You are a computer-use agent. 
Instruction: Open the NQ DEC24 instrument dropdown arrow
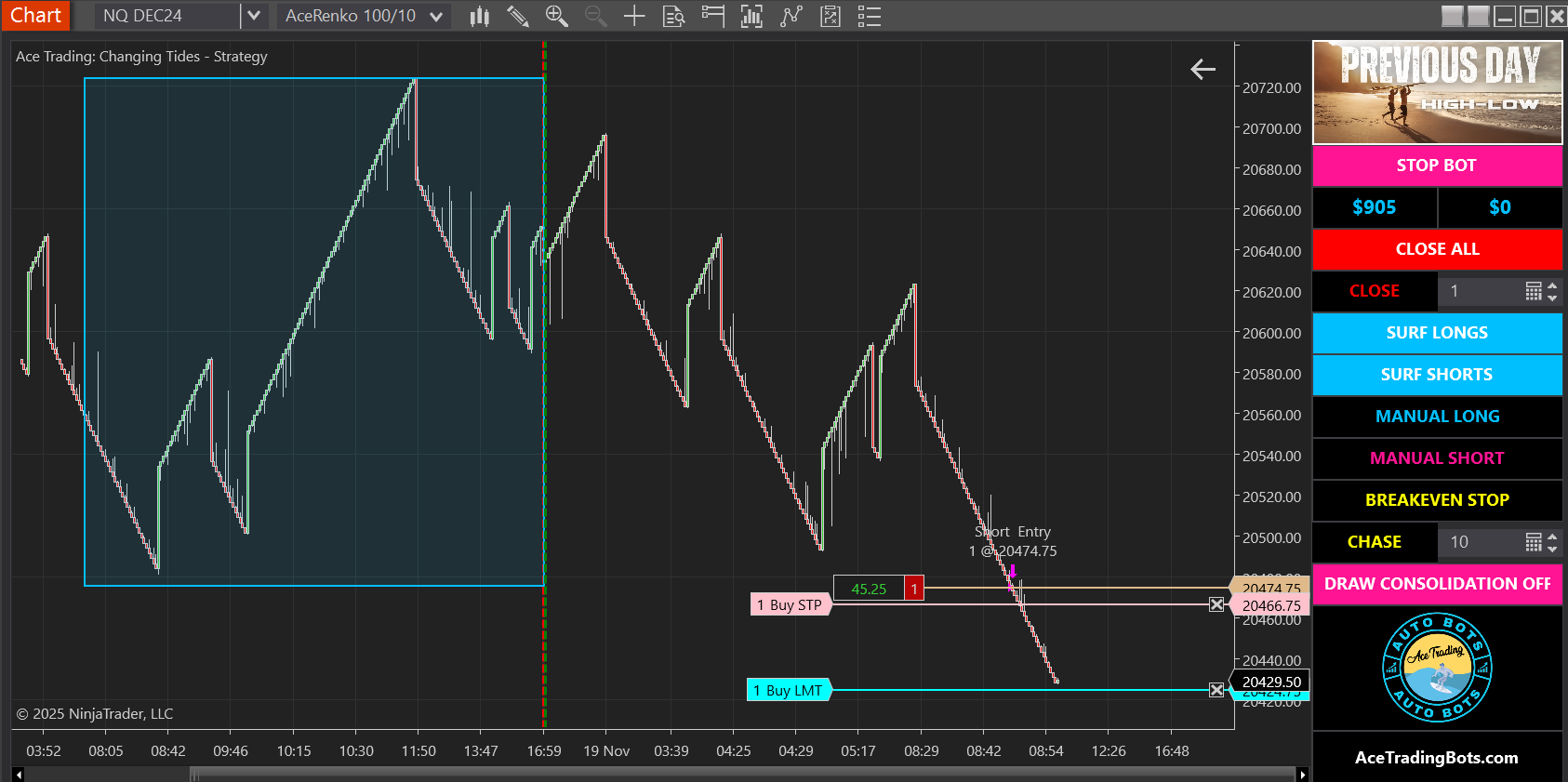[x=254, y=16]
